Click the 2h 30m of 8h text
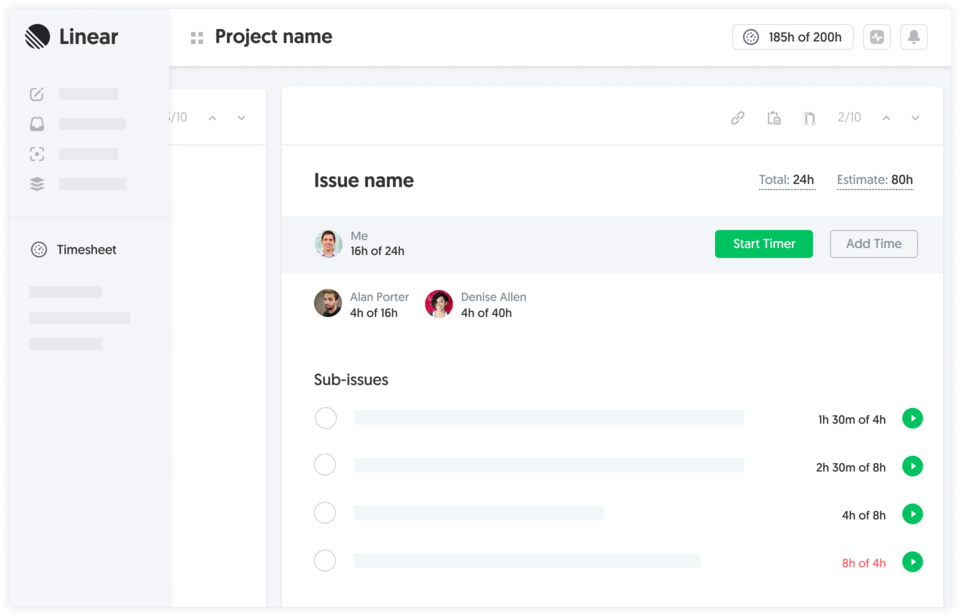 pos(850,468)
